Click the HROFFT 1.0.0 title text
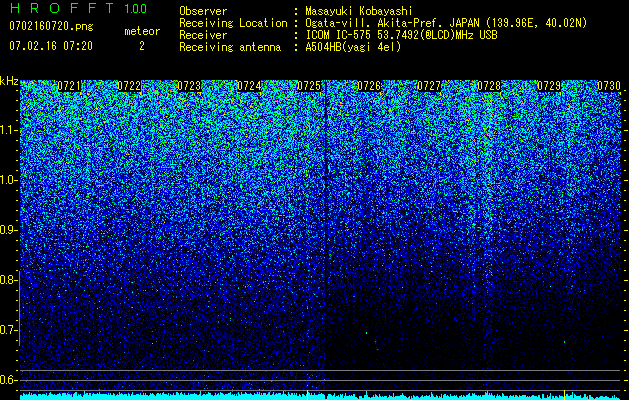The image size is (629, 400). tap(78, 8)
